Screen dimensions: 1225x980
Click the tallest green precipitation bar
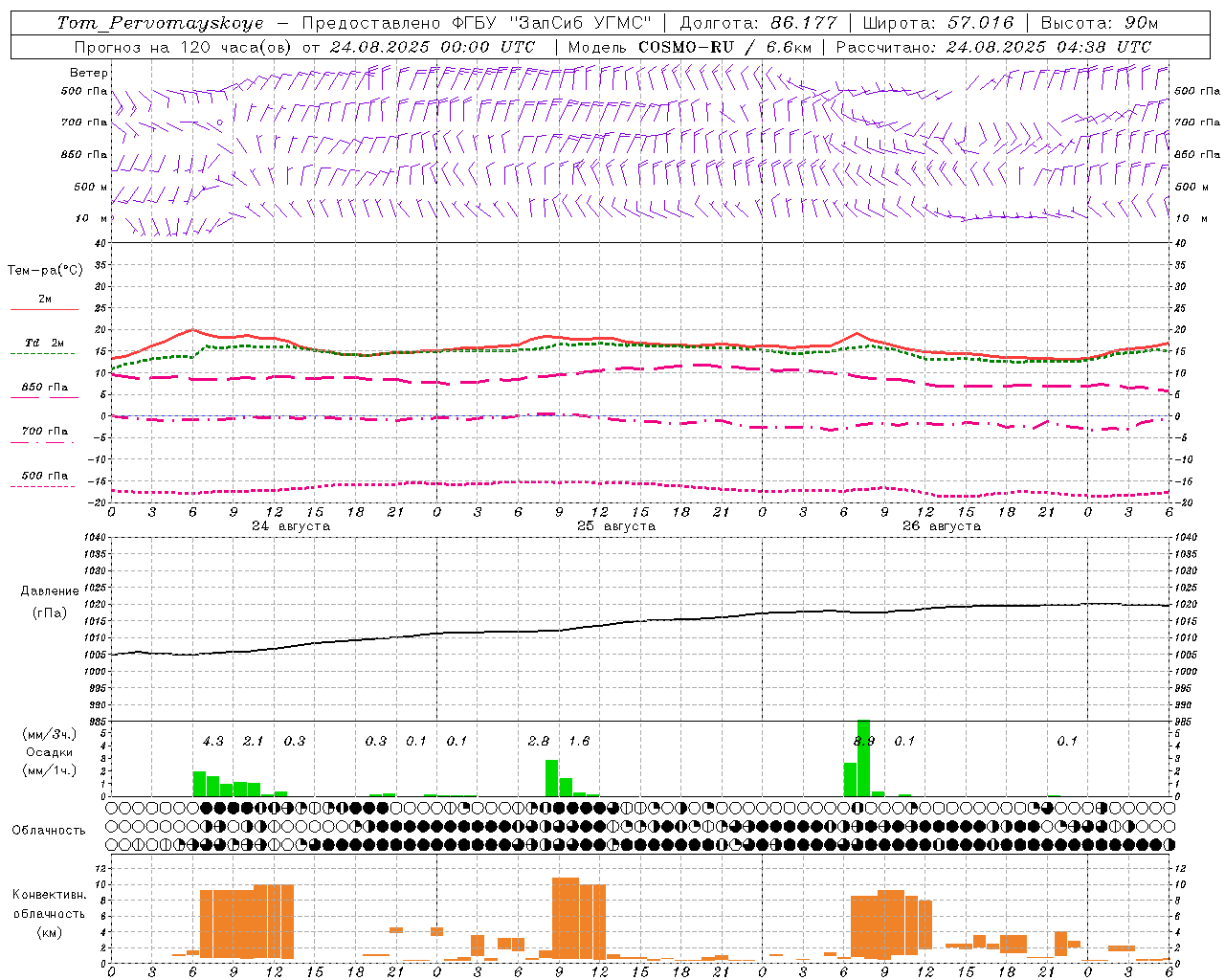[x=863, y=758]
